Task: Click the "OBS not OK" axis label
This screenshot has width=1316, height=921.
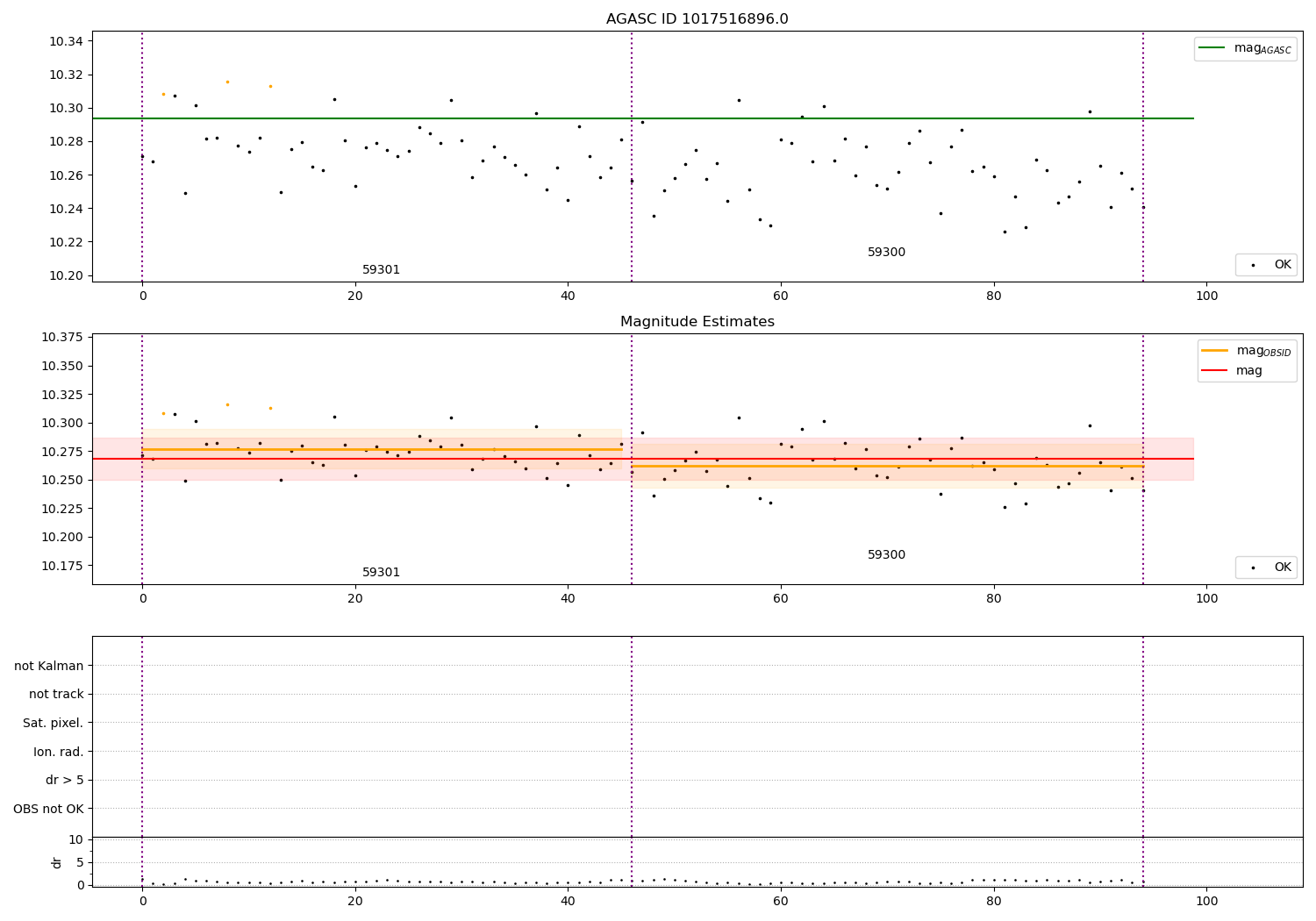Action: click(49, 809)
